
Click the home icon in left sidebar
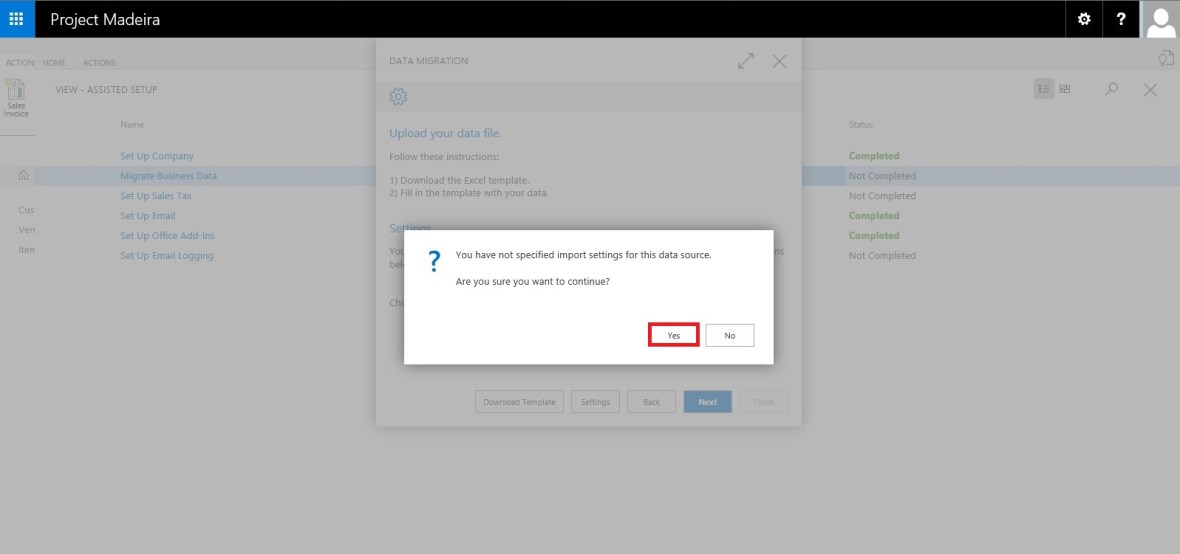(x=23, y=176)
